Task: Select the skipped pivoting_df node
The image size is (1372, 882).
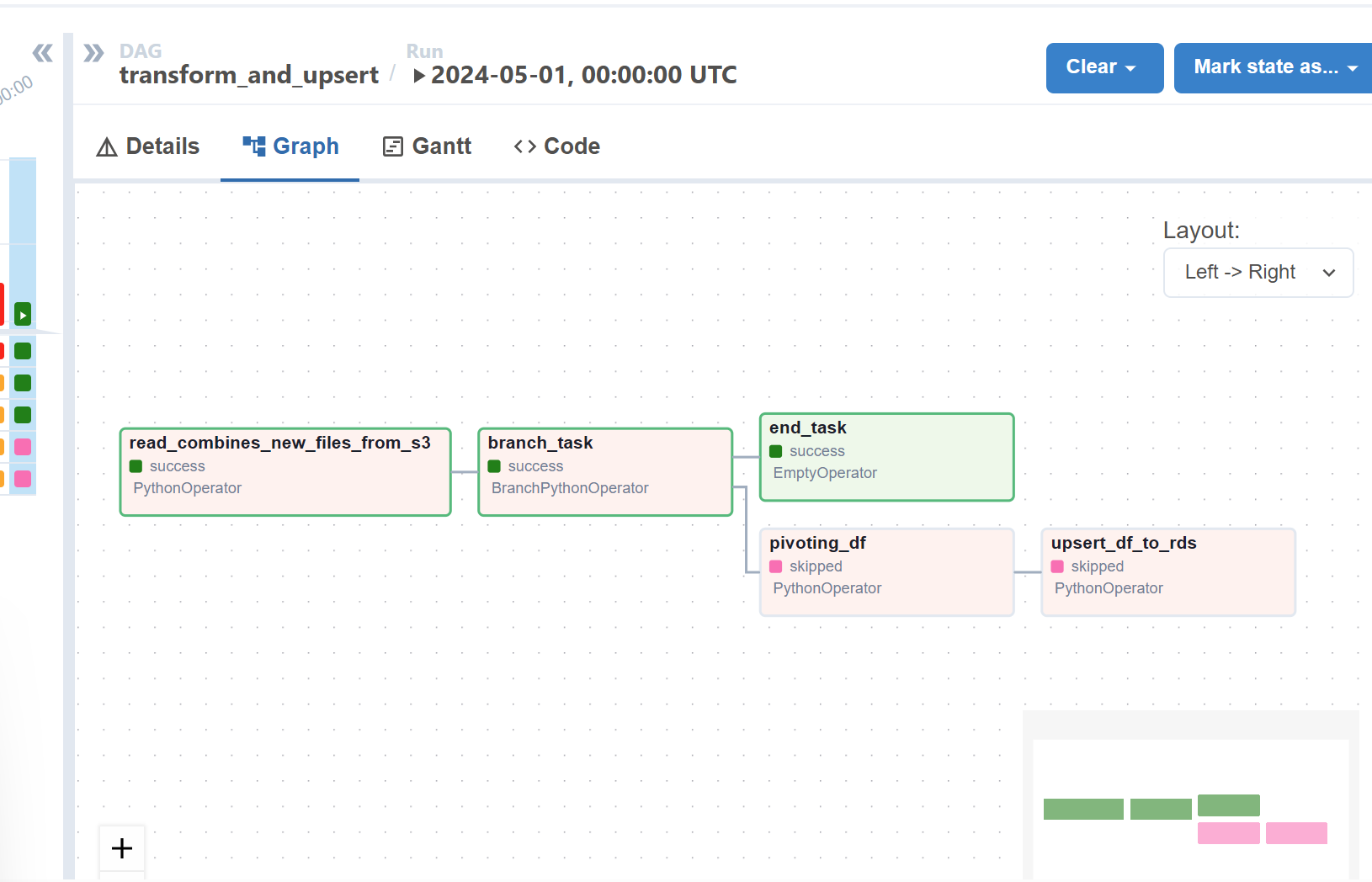Action: (885, 571)
